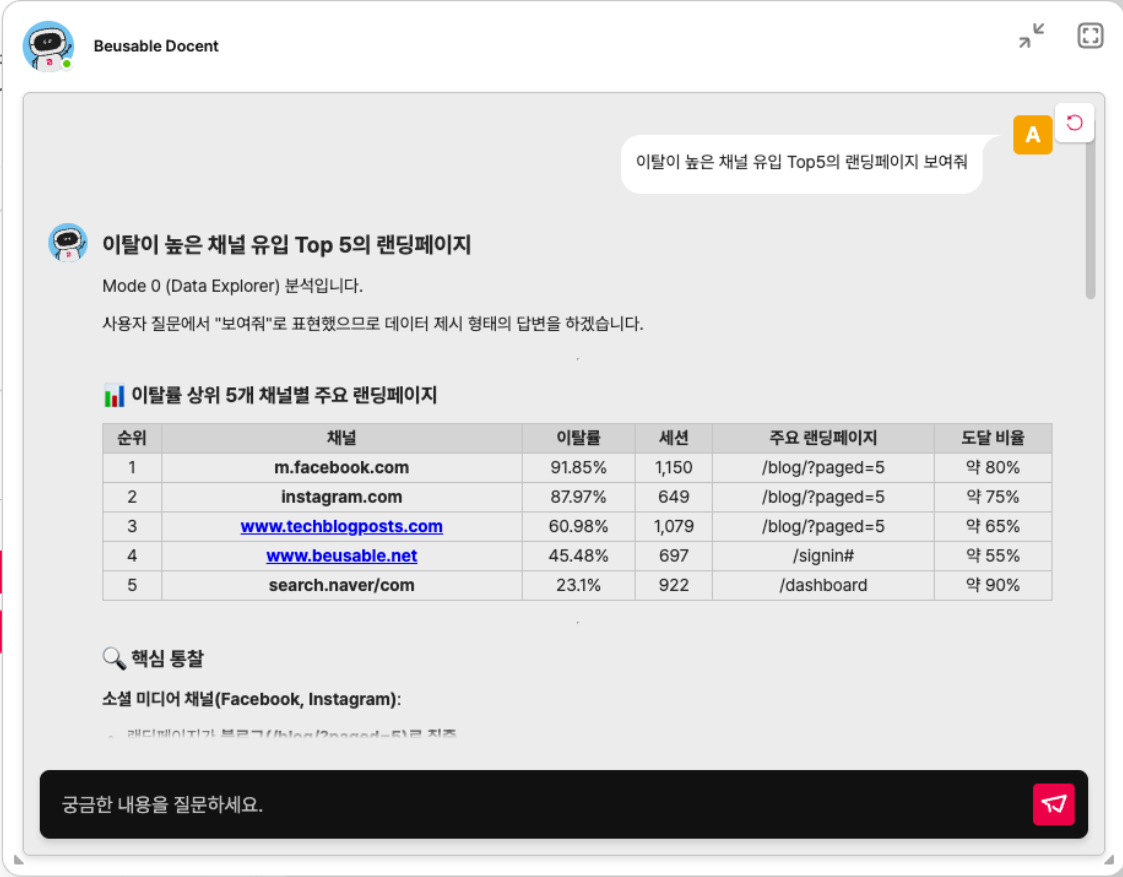Image resolution: width=1123 pixels, height=877 pixels.
Task: Click the 채널 column header
Action: [342, 438]
